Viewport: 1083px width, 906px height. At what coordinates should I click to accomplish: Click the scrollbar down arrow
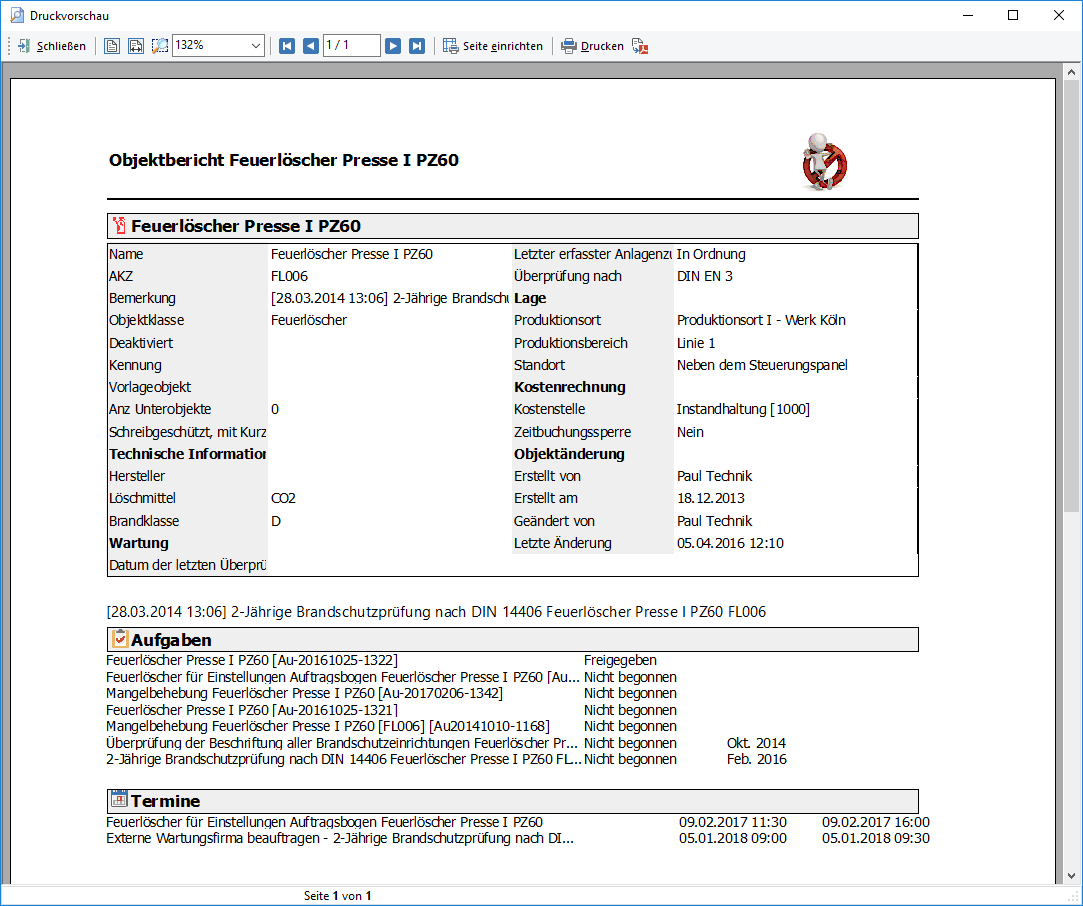[x=1071, y=875]
